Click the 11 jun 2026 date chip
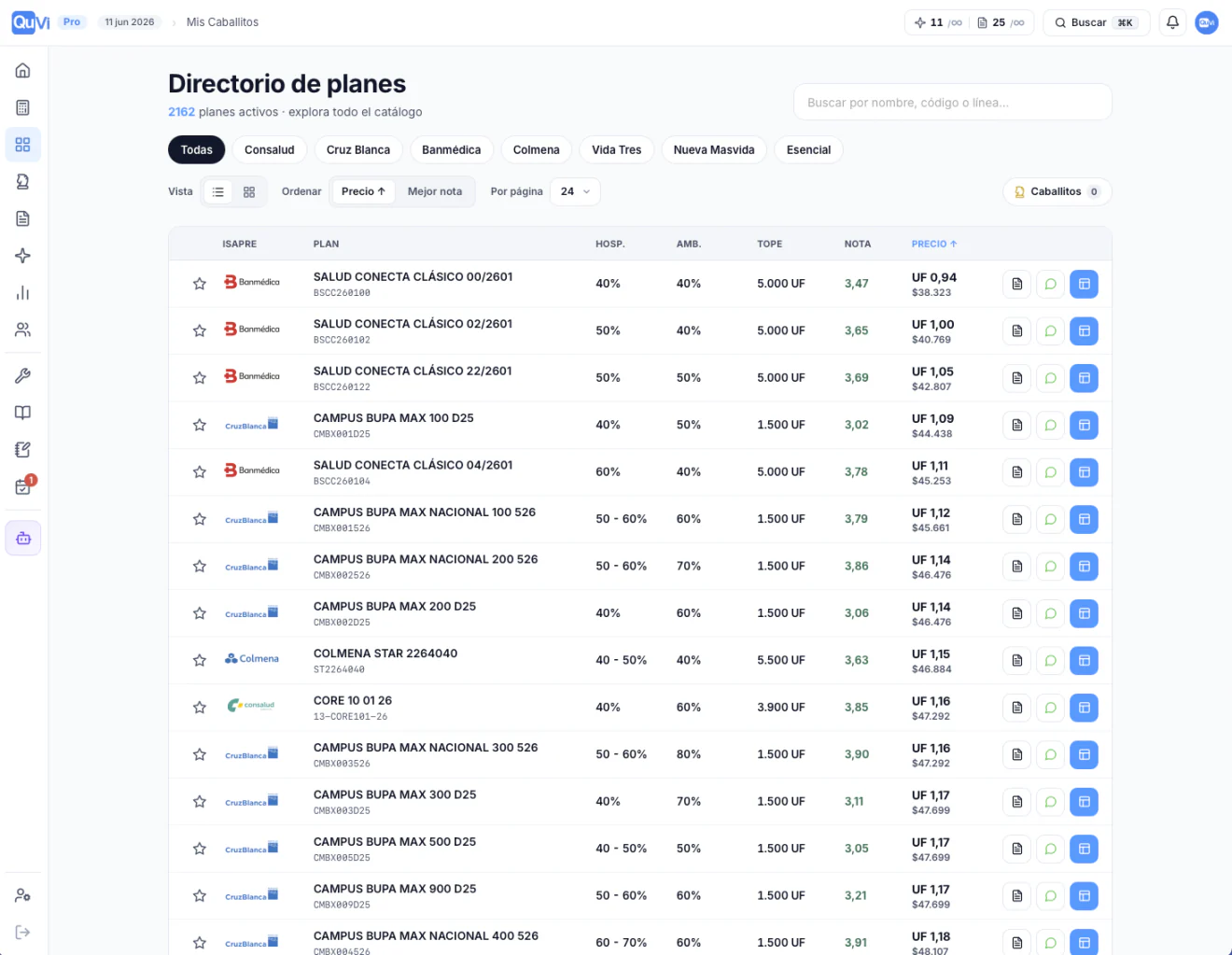Viewport: 1232px width, 955px height. tap(129, 21)
